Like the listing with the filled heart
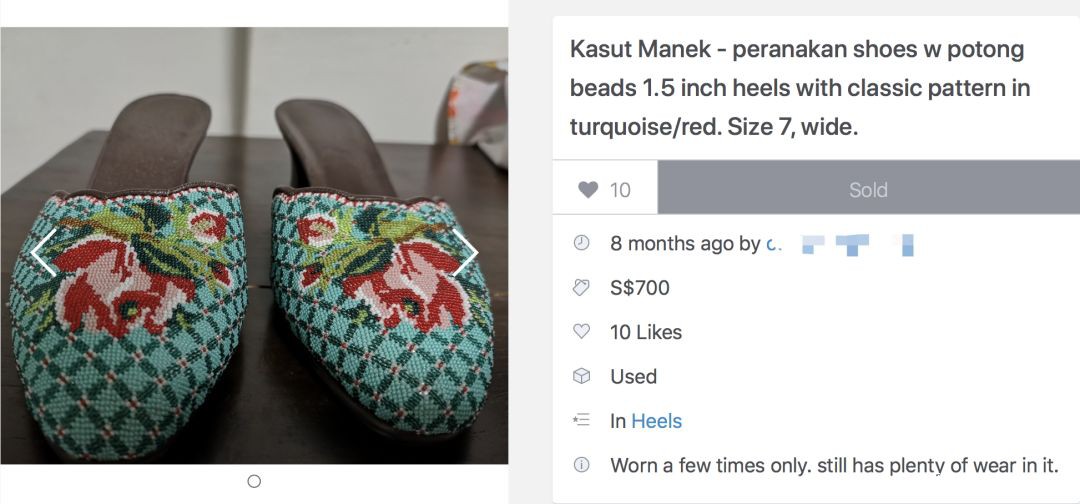This screenshot has height=504, width=1080. tap(605, 189)
